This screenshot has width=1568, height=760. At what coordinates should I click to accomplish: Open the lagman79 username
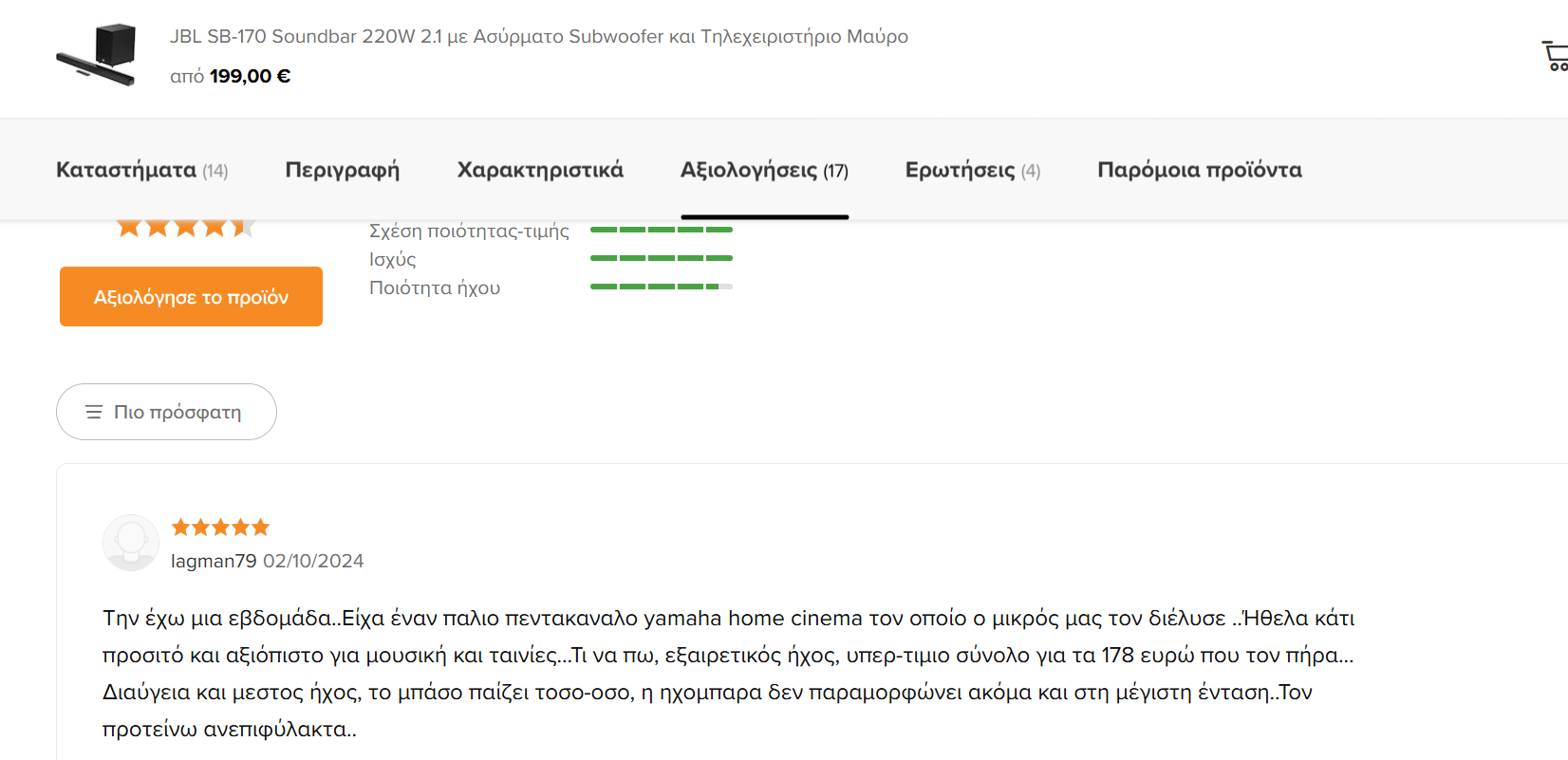click(x=214, y=561)
